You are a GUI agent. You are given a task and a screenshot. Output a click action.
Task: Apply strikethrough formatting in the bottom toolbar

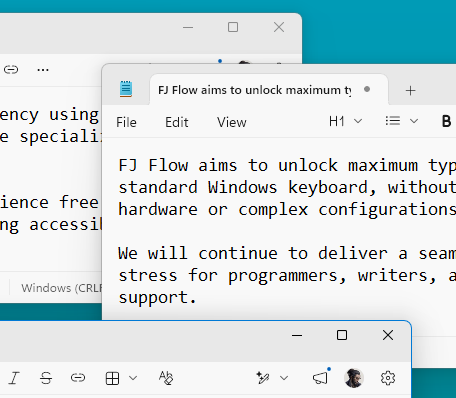[46, 378]
